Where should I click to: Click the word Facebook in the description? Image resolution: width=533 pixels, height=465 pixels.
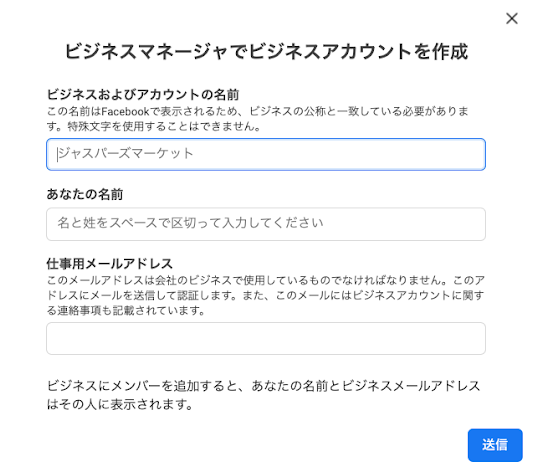[125, 111]
